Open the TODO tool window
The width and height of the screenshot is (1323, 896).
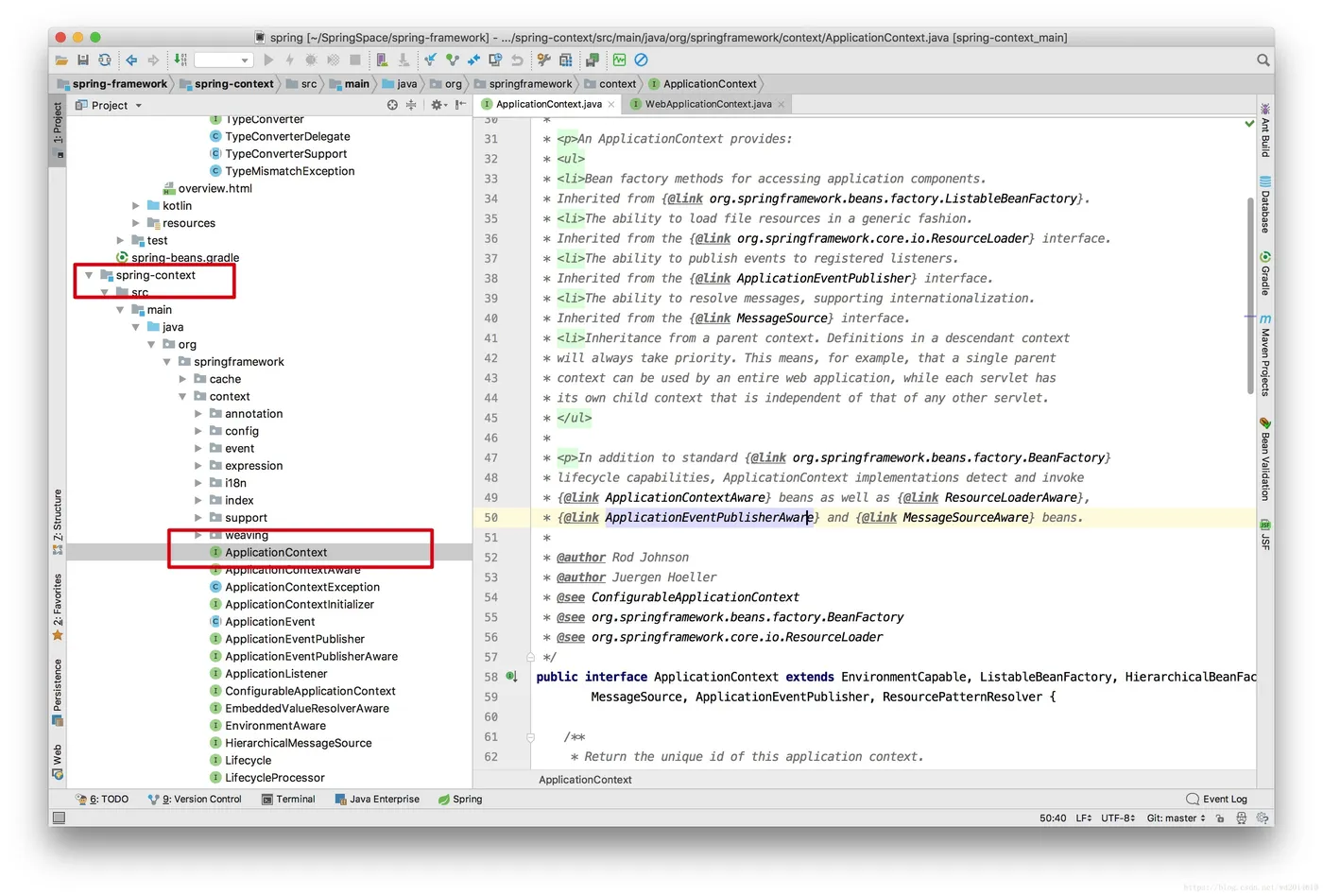pyautogui.click(x=102, y=799)
